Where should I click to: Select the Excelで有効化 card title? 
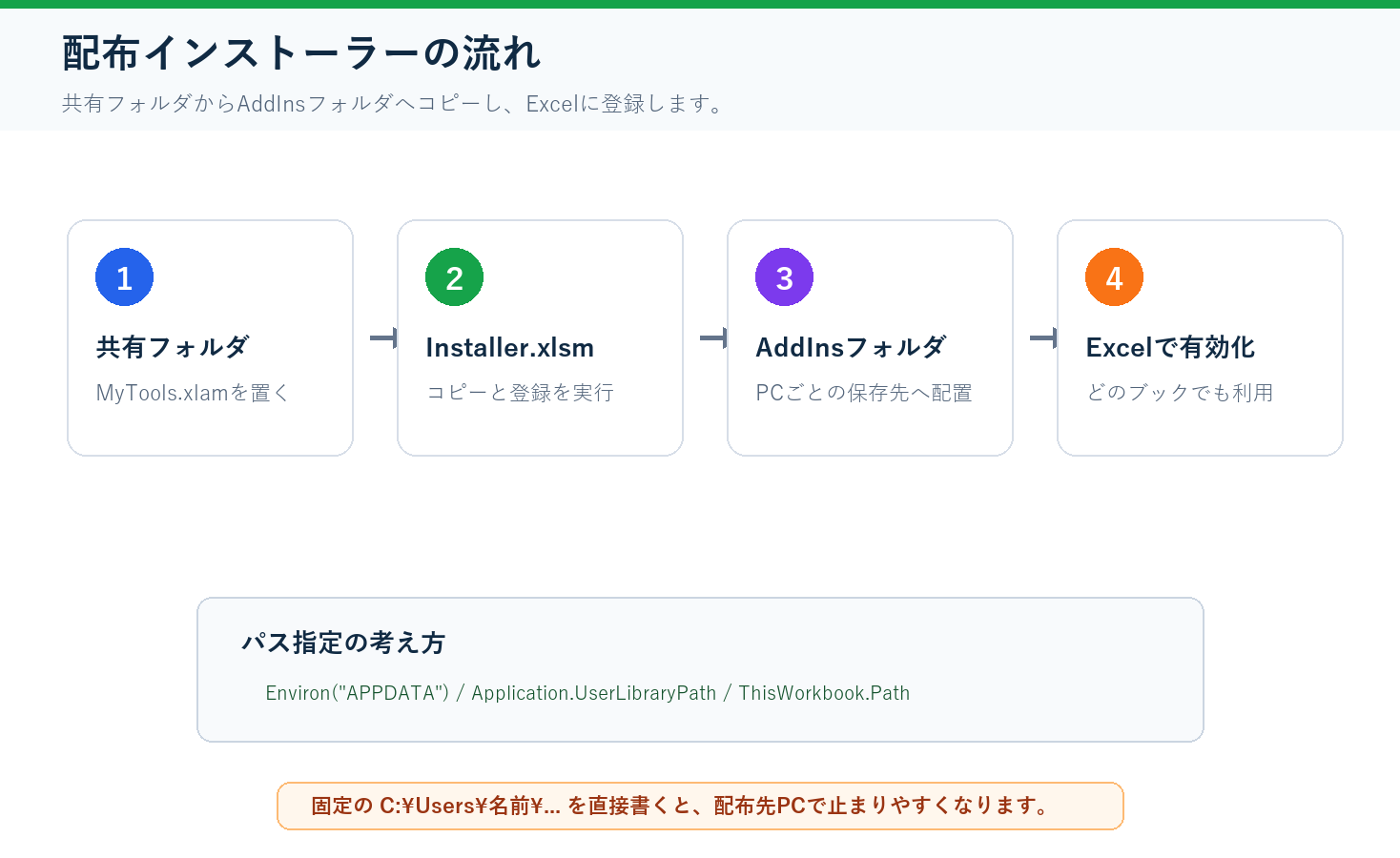point(1170,347)
